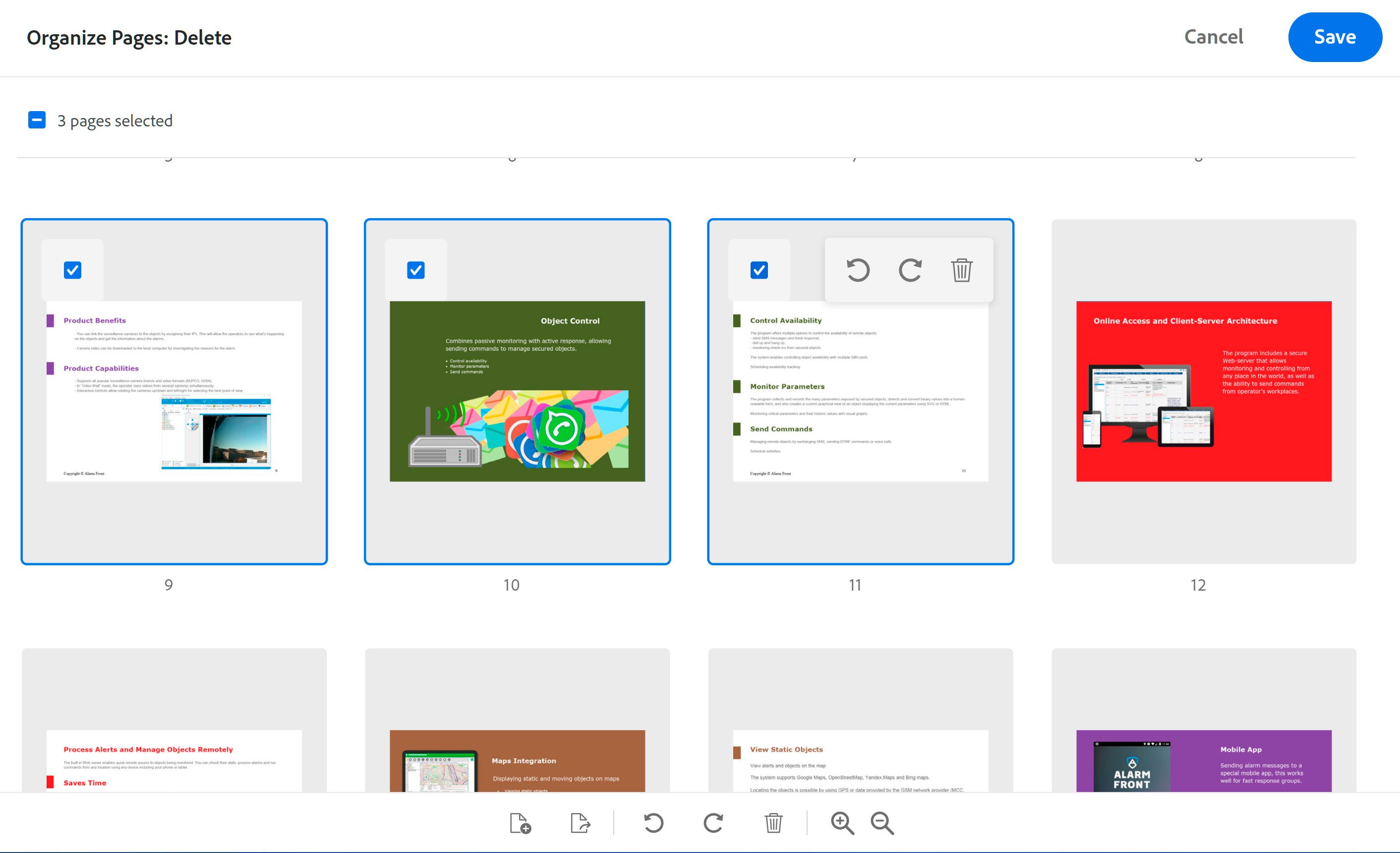
Task: Select the Product Benefits page 9 thumbnail
Action: point(174,392)
